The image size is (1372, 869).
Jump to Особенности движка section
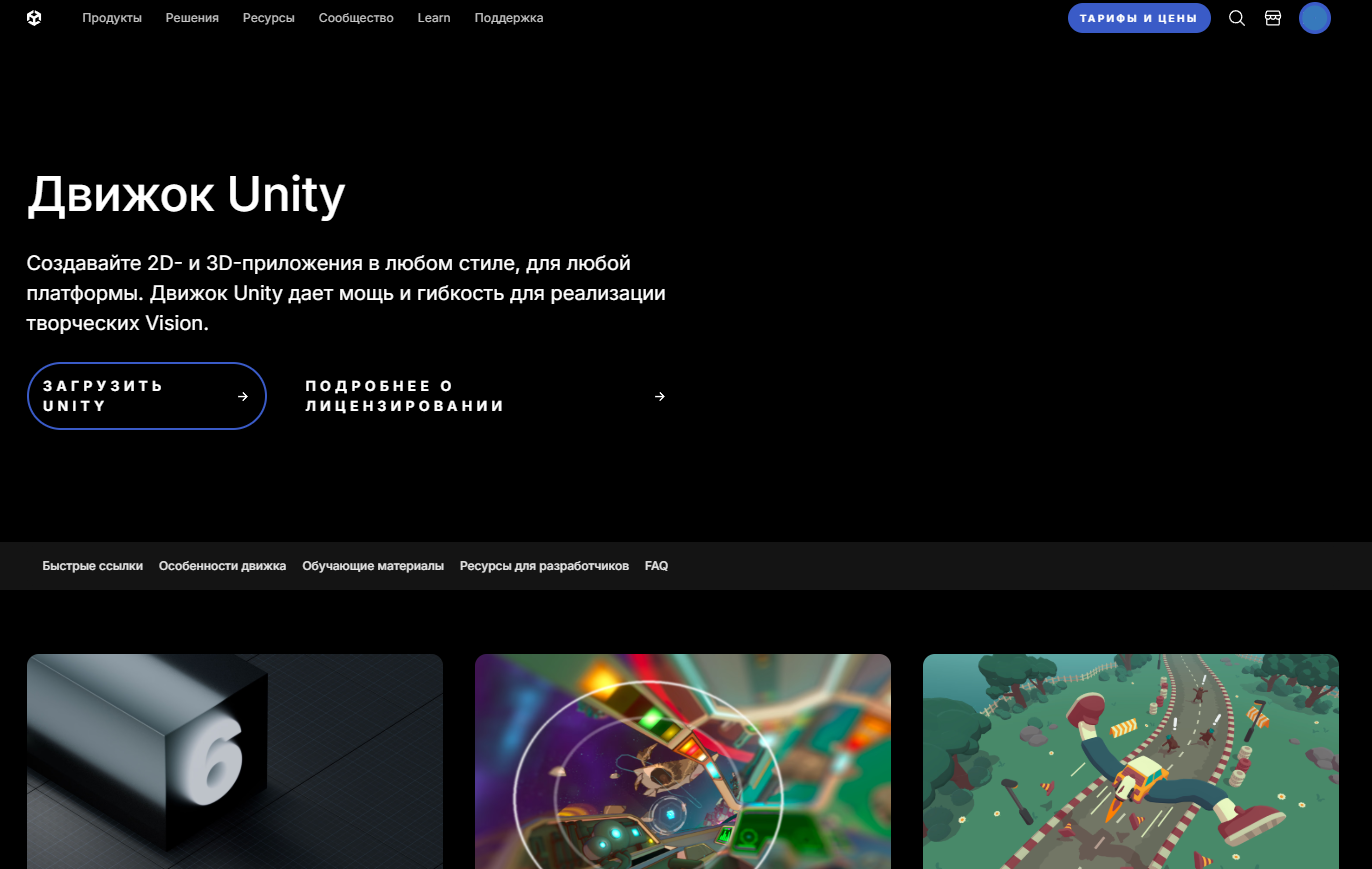(222, 566)
